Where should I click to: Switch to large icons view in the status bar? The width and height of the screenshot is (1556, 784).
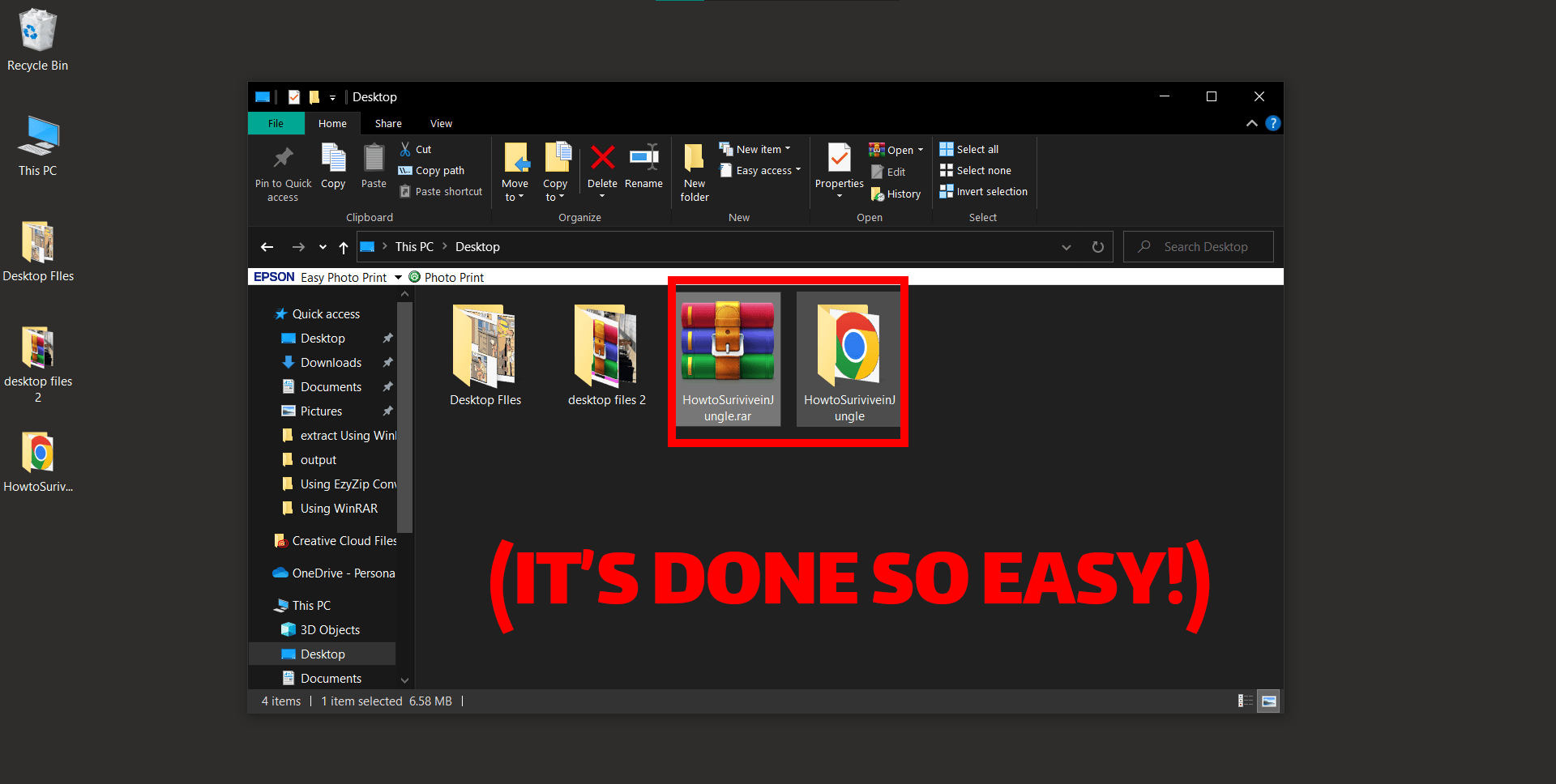(x=1268, y=701)
